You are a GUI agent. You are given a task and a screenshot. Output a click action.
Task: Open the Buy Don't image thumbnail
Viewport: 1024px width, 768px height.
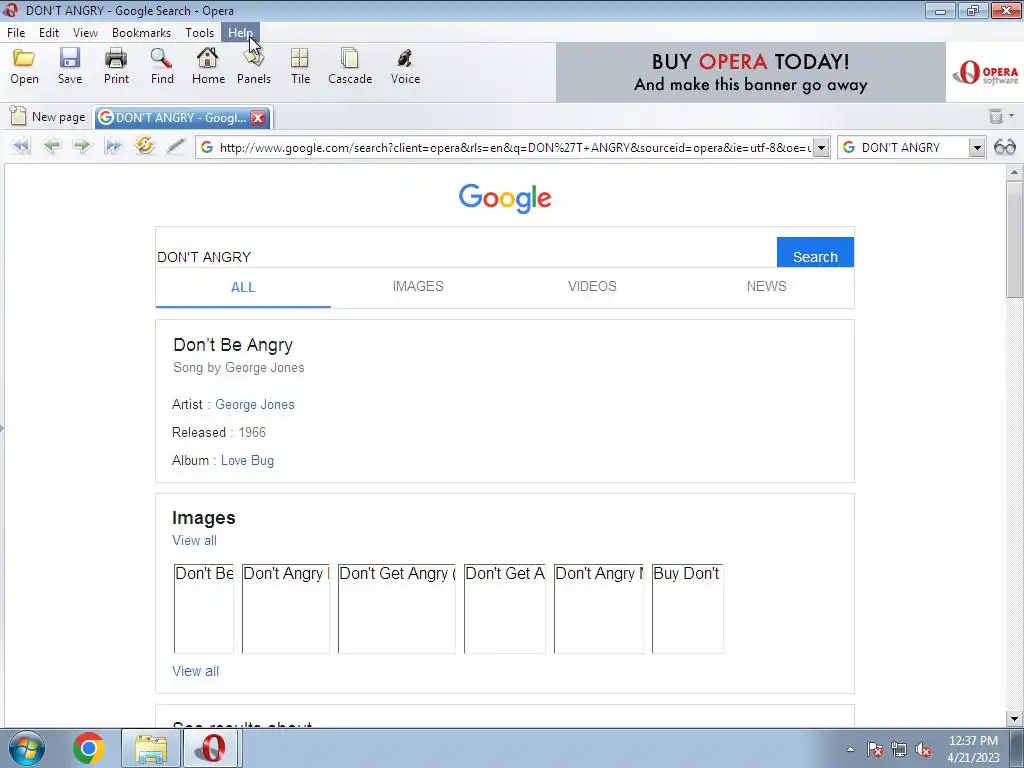688,609
